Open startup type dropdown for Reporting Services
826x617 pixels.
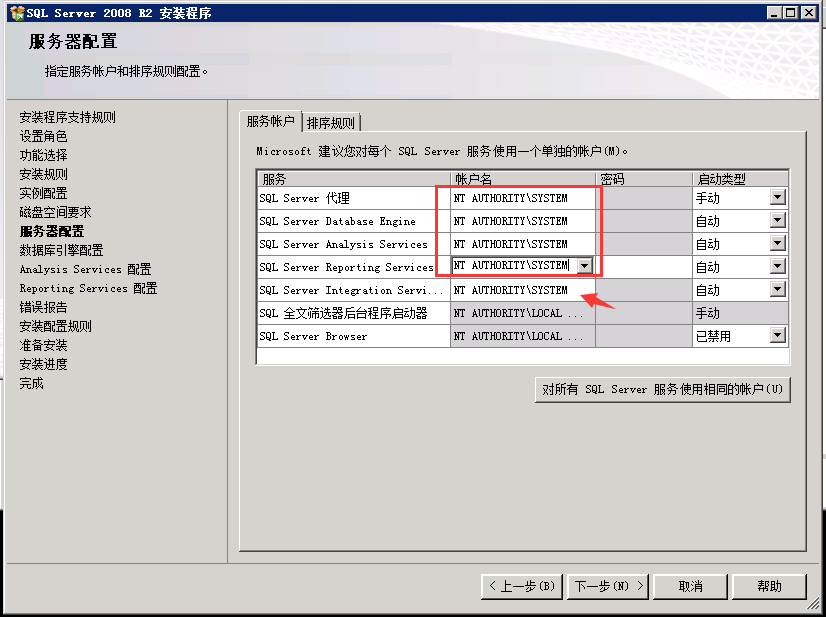[778, 266]
